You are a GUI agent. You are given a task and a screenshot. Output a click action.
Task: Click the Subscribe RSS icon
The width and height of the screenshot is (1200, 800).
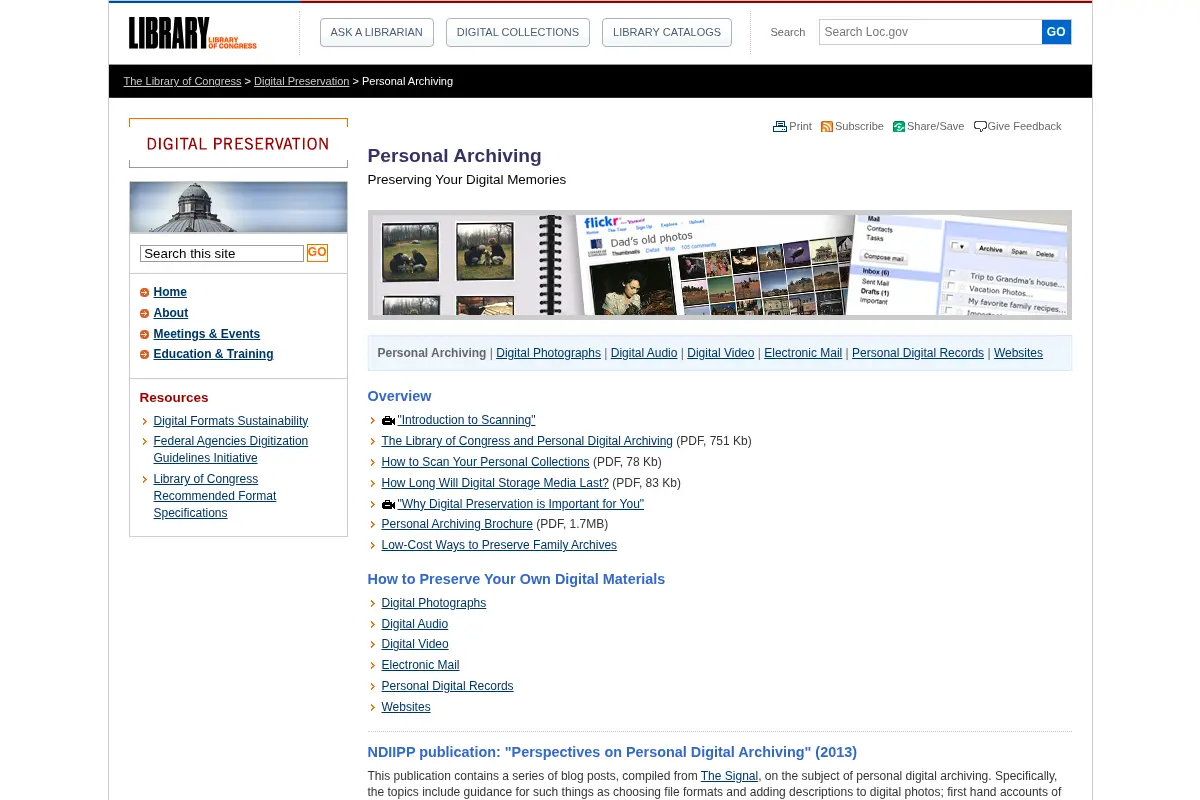click(x=827, y=127)
